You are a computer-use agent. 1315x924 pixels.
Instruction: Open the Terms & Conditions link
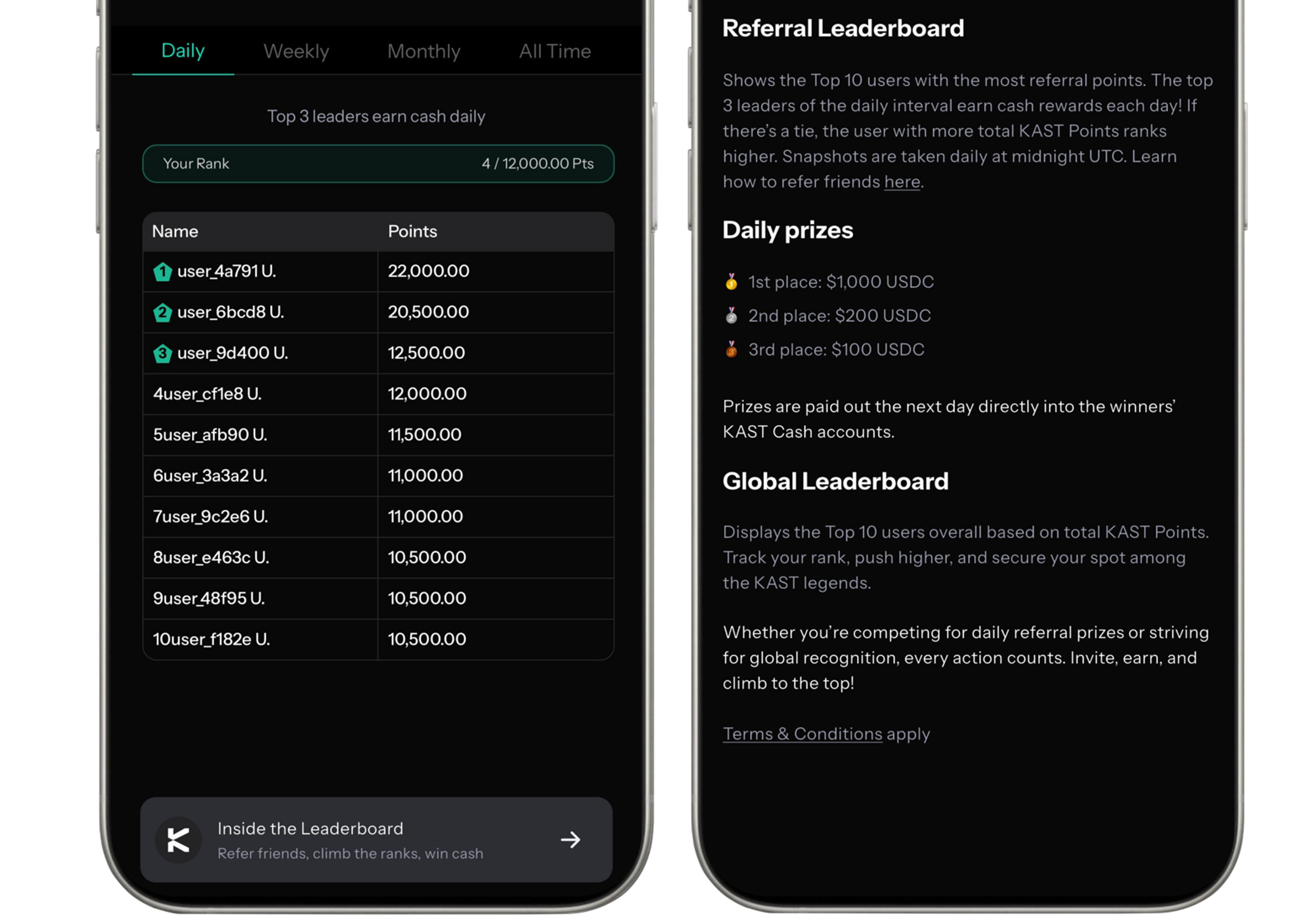coord(802,734)
